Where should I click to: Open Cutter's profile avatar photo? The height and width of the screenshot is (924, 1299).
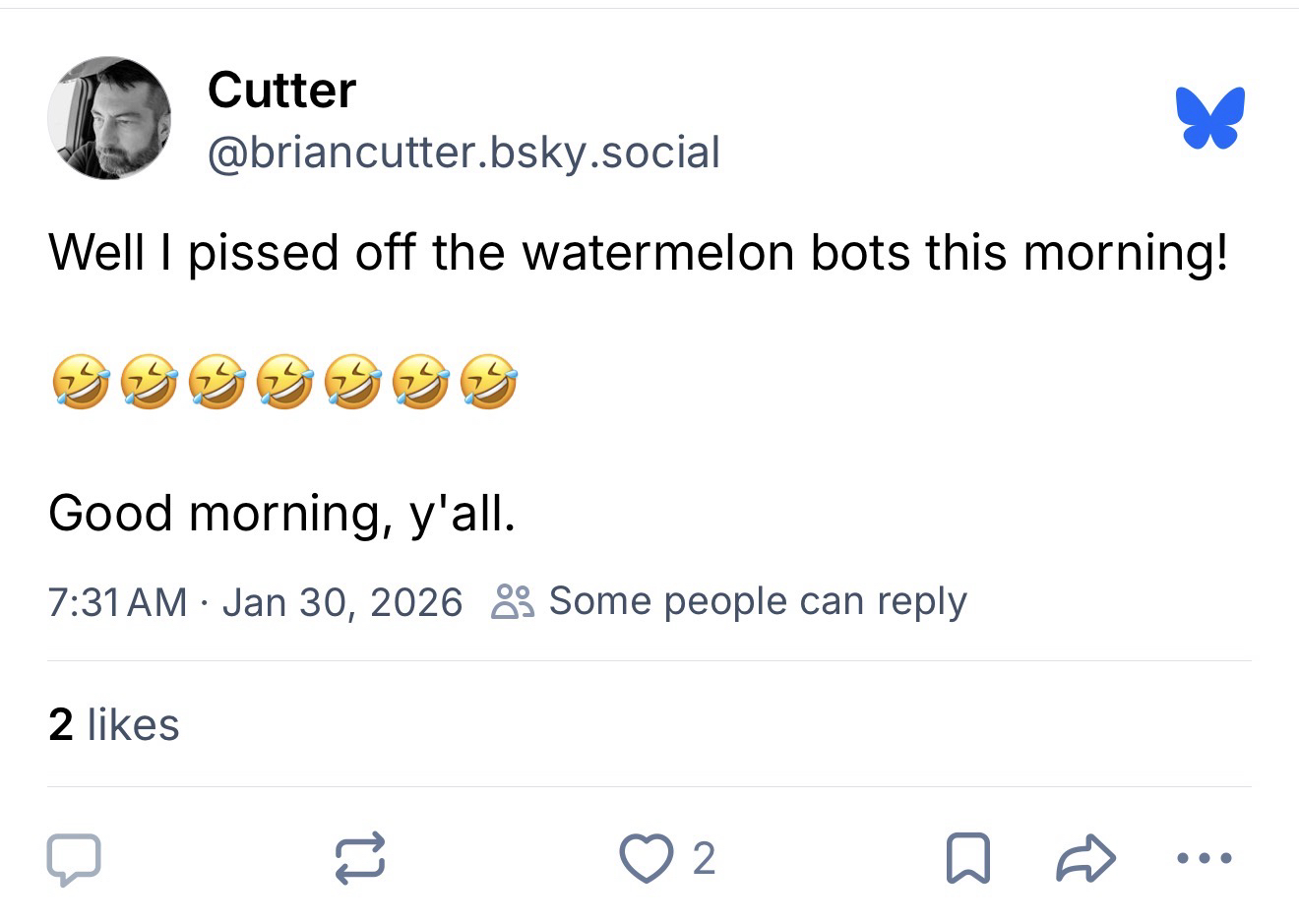(109, 118)
